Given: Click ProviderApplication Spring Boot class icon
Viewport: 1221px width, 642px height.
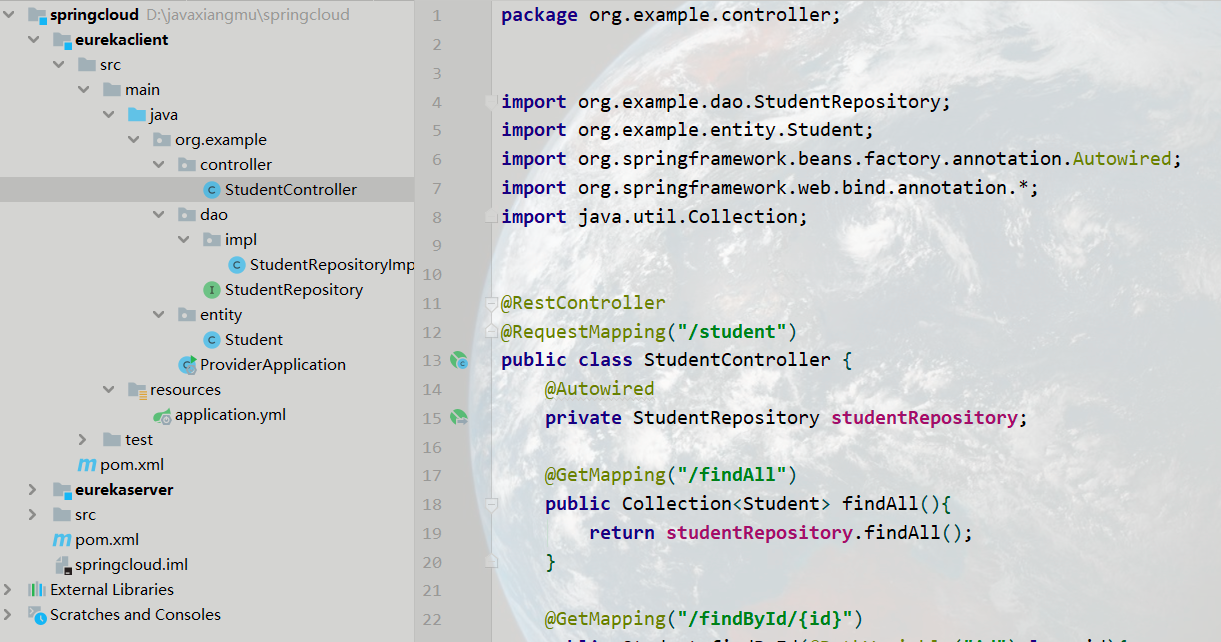Looking at the screenshot, I should (187, 365).
